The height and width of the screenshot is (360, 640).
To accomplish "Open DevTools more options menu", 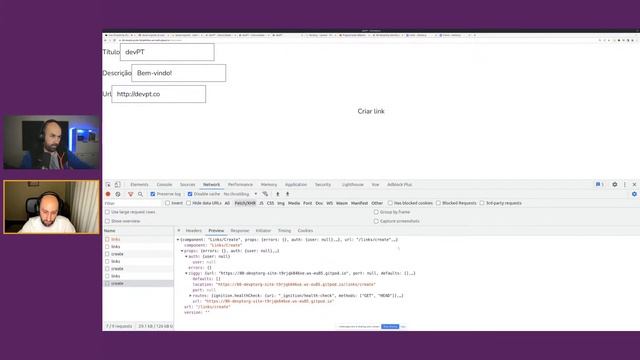I will point(625,184).
